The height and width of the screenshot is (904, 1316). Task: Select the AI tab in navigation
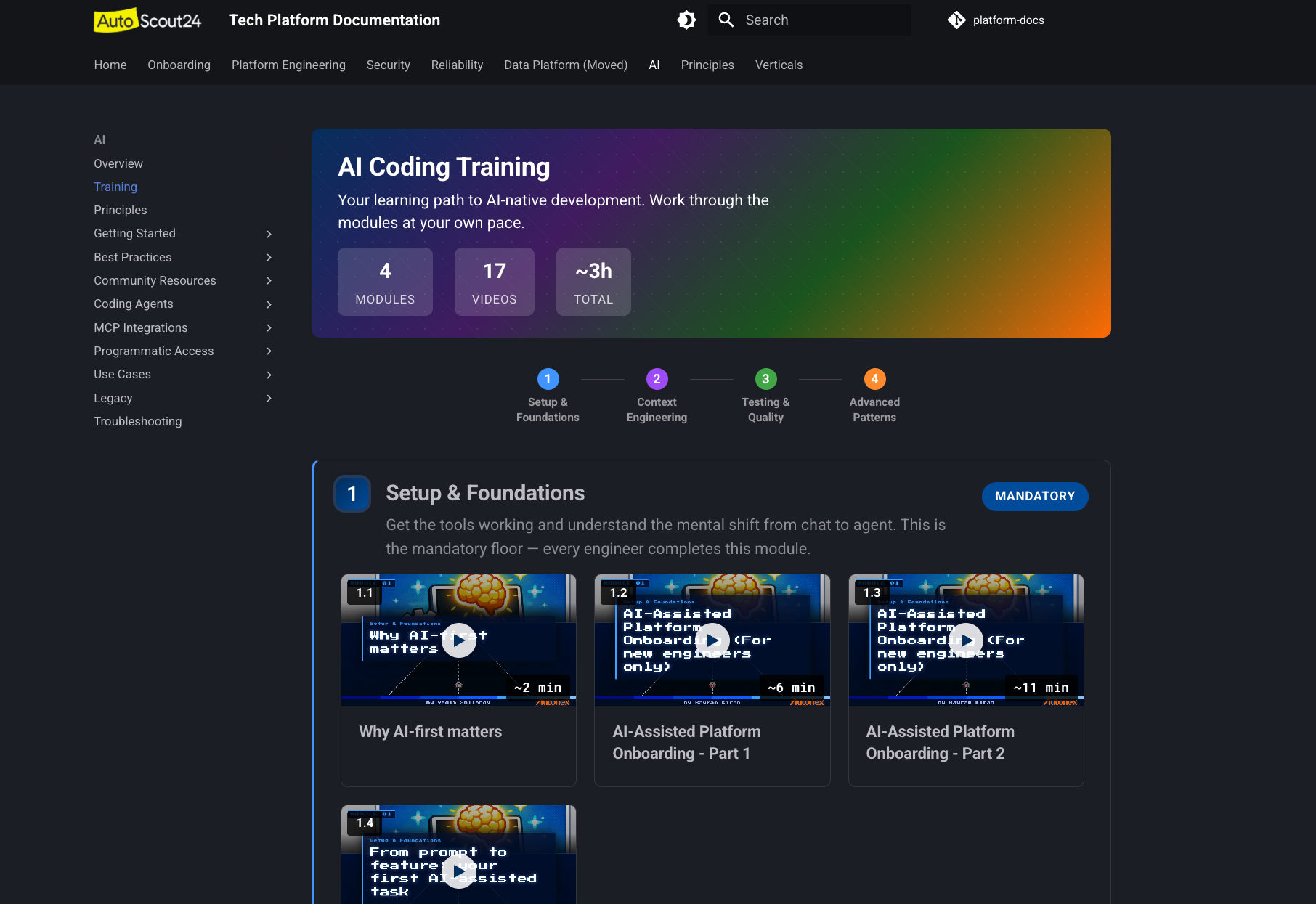(x=654, y=65)
